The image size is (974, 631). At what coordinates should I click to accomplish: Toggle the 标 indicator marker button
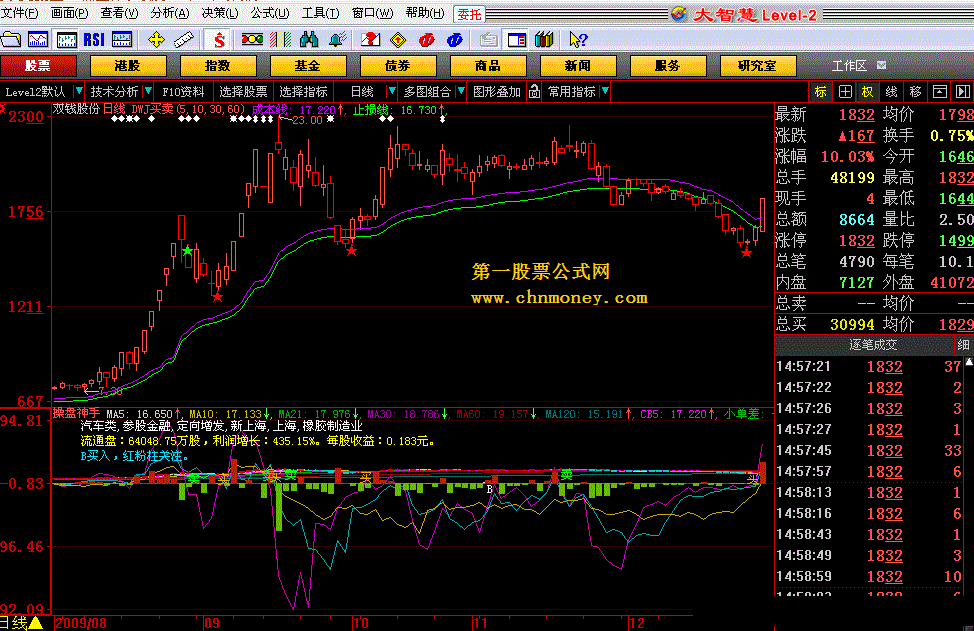pyautogui.click(x=821, y=92)
